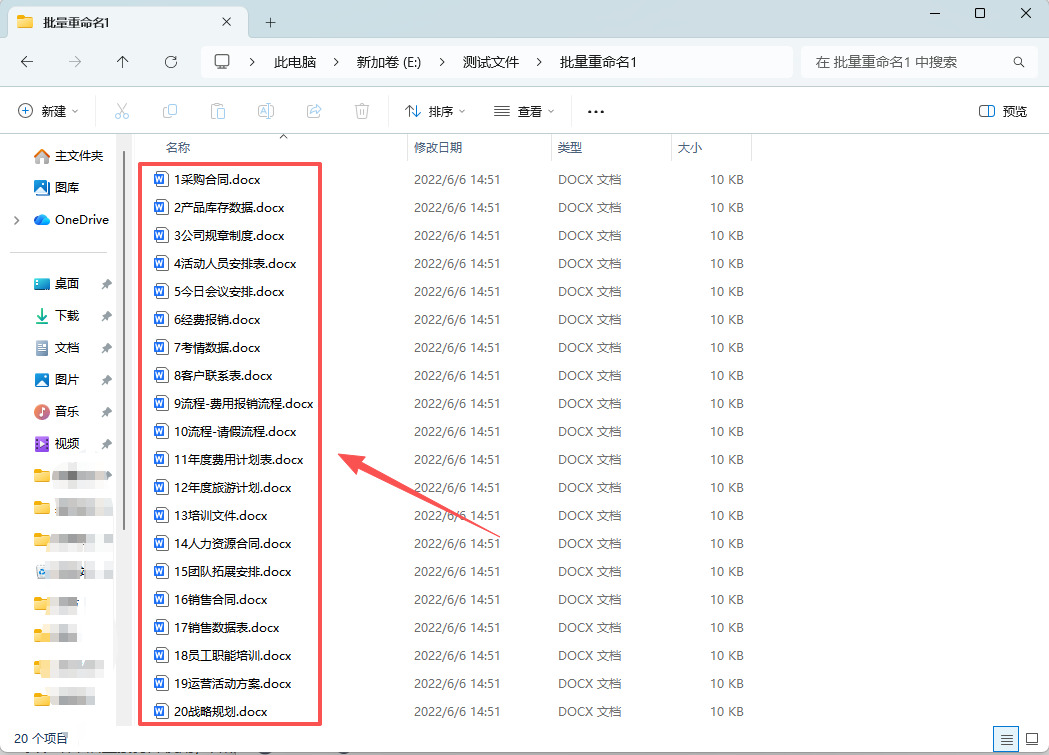Open the more options ellipsis menu

596,112
